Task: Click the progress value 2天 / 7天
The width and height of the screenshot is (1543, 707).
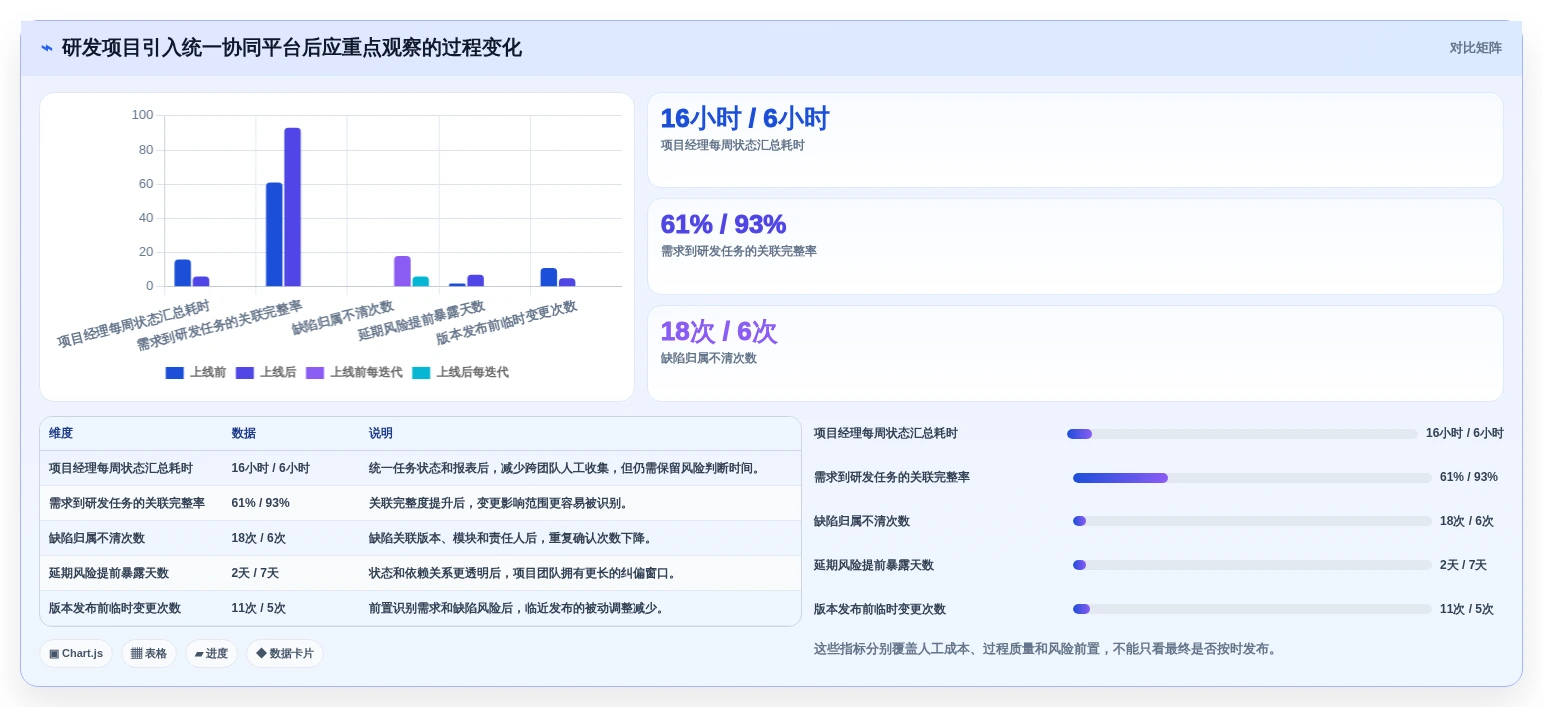Action: click(x=1463, y=565)
